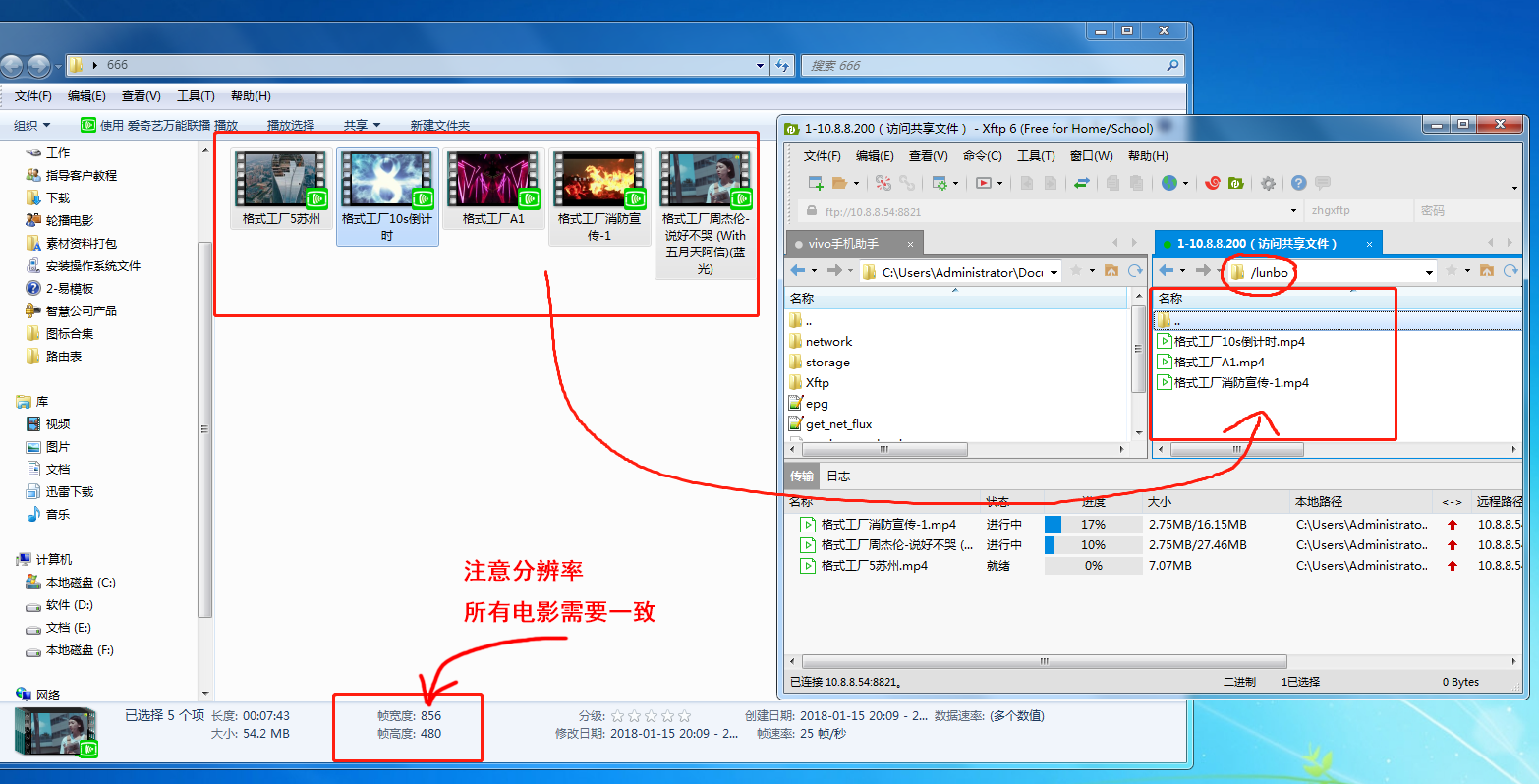Image resolution: width=1539 pixels, height=784 pixels.
Task: Click home folder icon in remote pane
Action: tap(1486, 271)
